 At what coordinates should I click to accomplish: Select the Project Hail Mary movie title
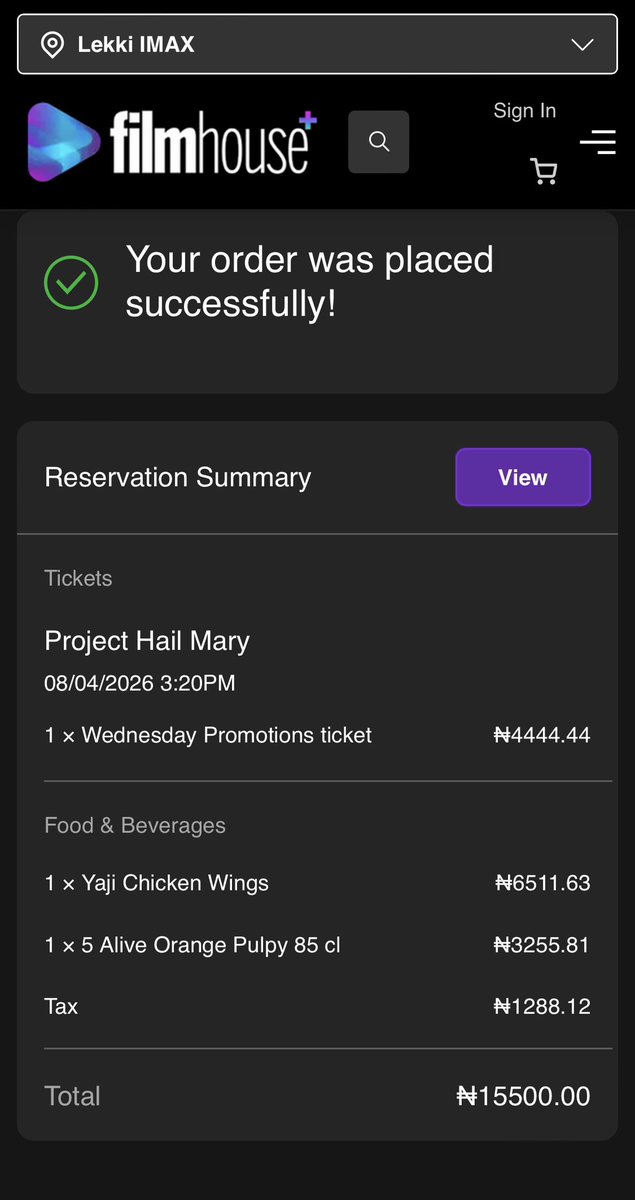[147, 641]
